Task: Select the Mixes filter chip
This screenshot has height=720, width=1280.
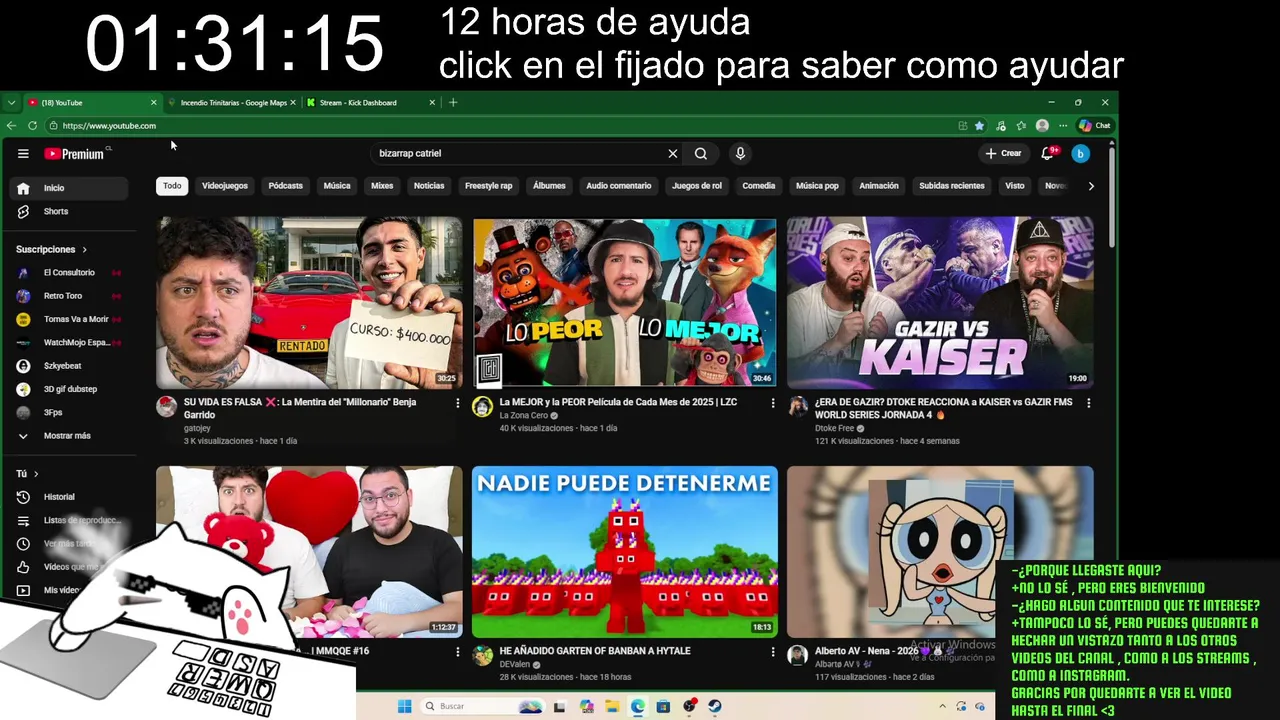Action: pos(382,186)
